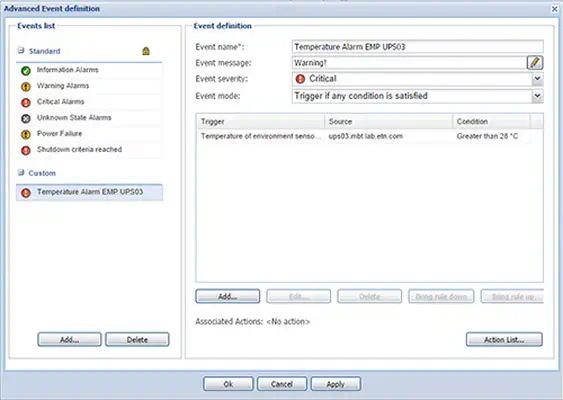This screenshot has width=563, height=400.
Task: Open the Event mode dropdown
Action: [x=537, y=96]
